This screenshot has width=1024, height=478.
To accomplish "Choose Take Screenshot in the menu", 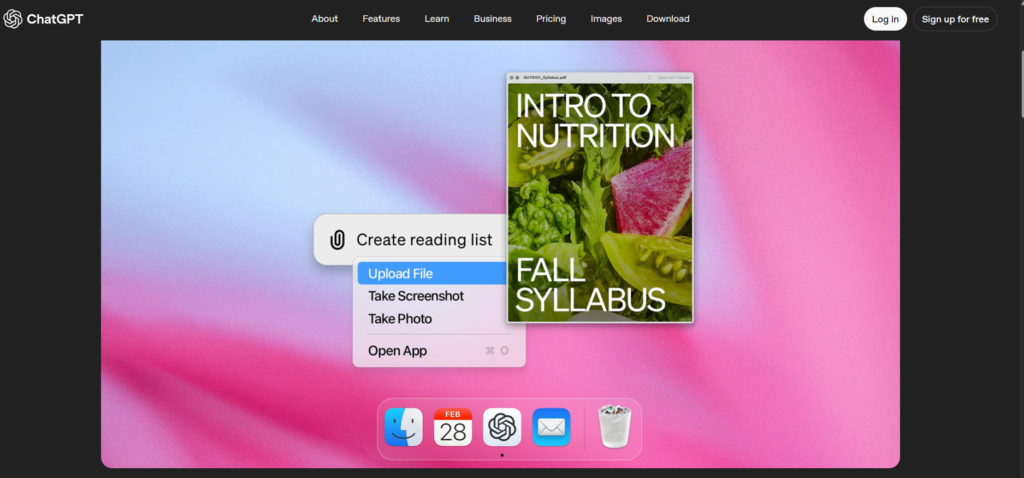I will [x=416, y=296].
